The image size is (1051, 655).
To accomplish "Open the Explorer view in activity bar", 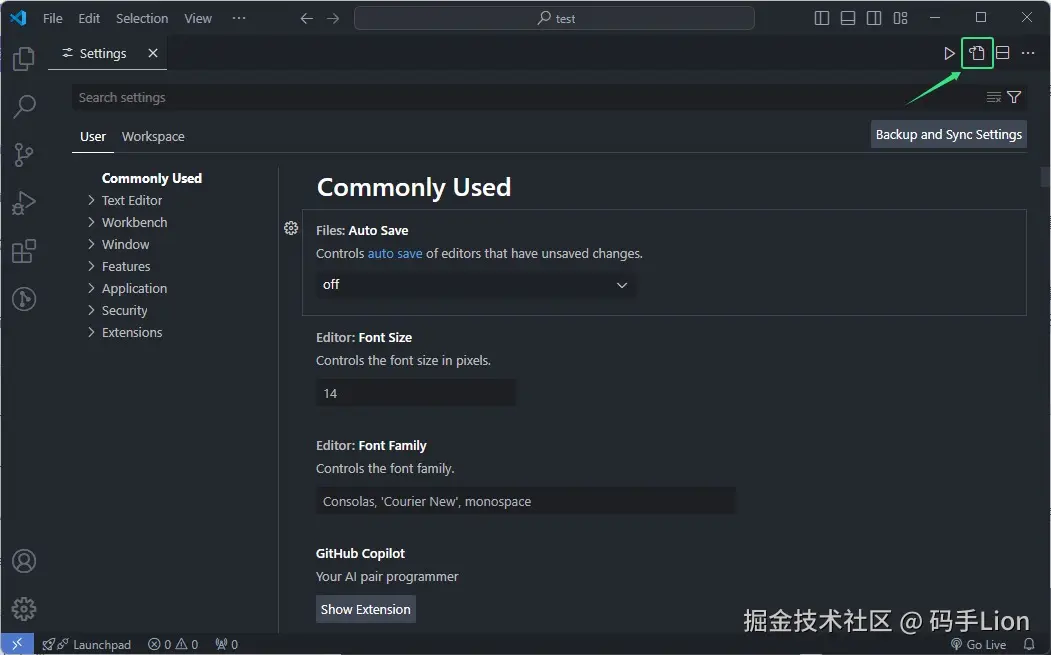I will pyautogui.click(x=23, y=59).
